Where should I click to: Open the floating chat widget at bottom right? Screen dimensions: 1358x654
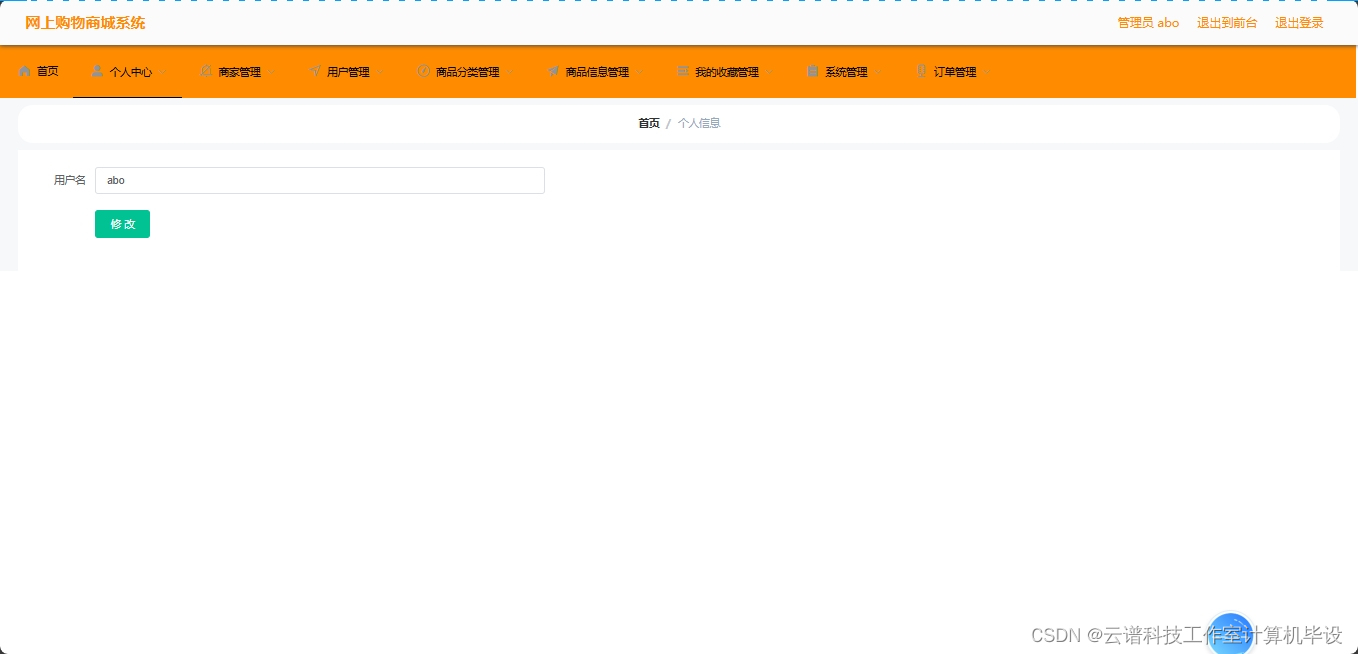click(x=1231, y=633)
